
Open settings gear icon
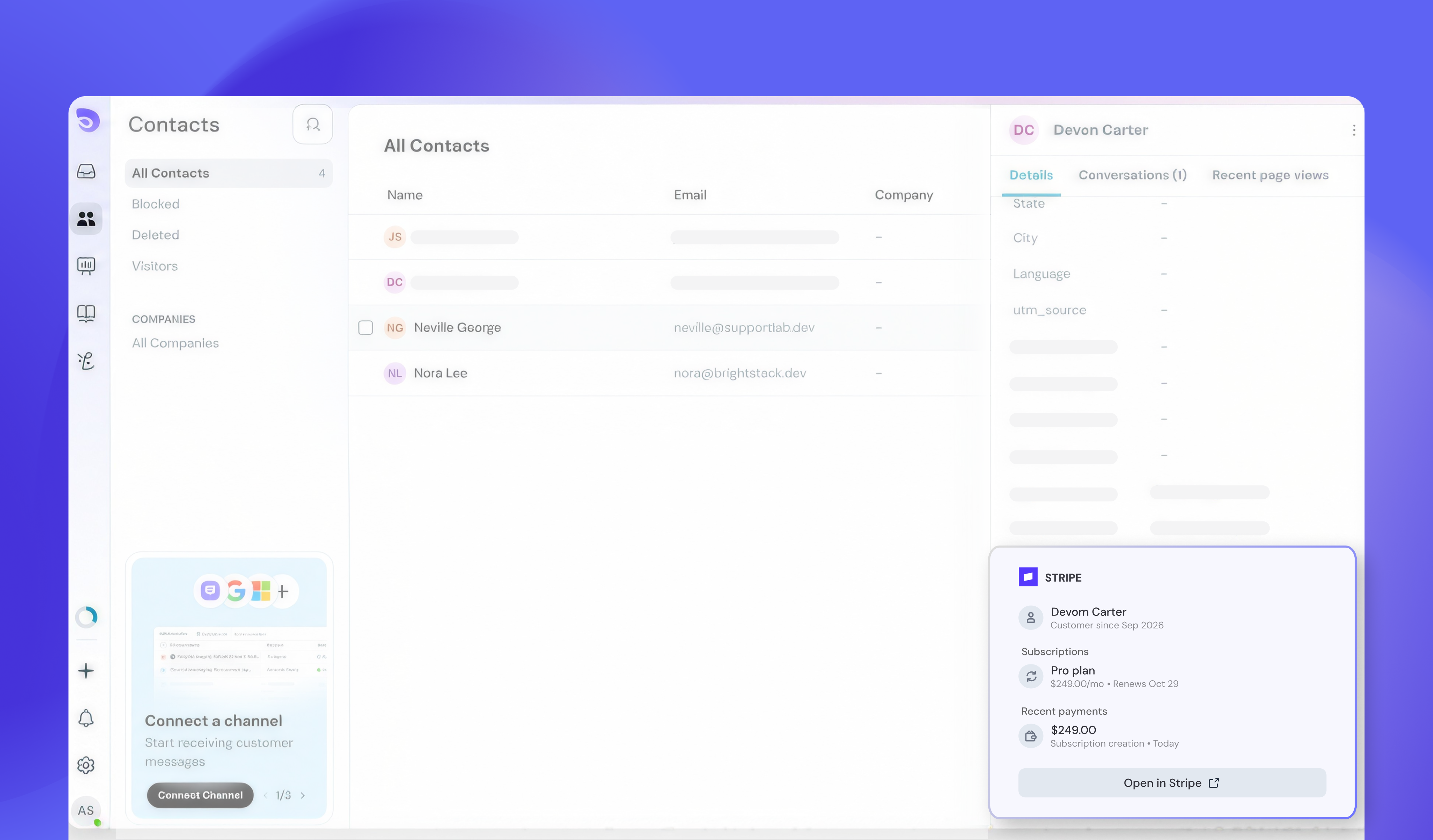[x=86, y=765]
